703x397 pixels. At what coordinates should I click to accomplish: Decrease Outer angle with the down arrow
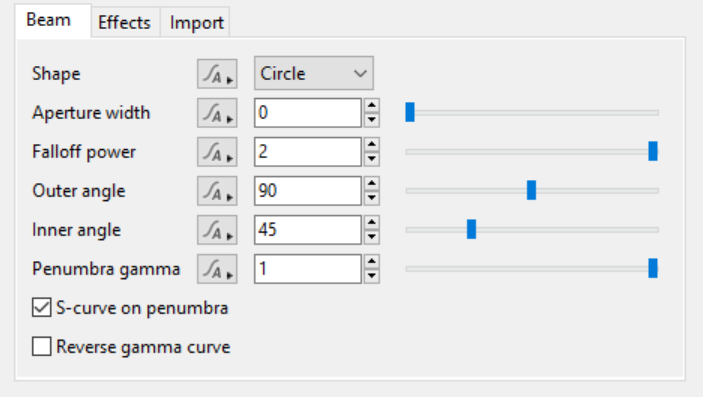pyautogui.click(x=372, y=198)
